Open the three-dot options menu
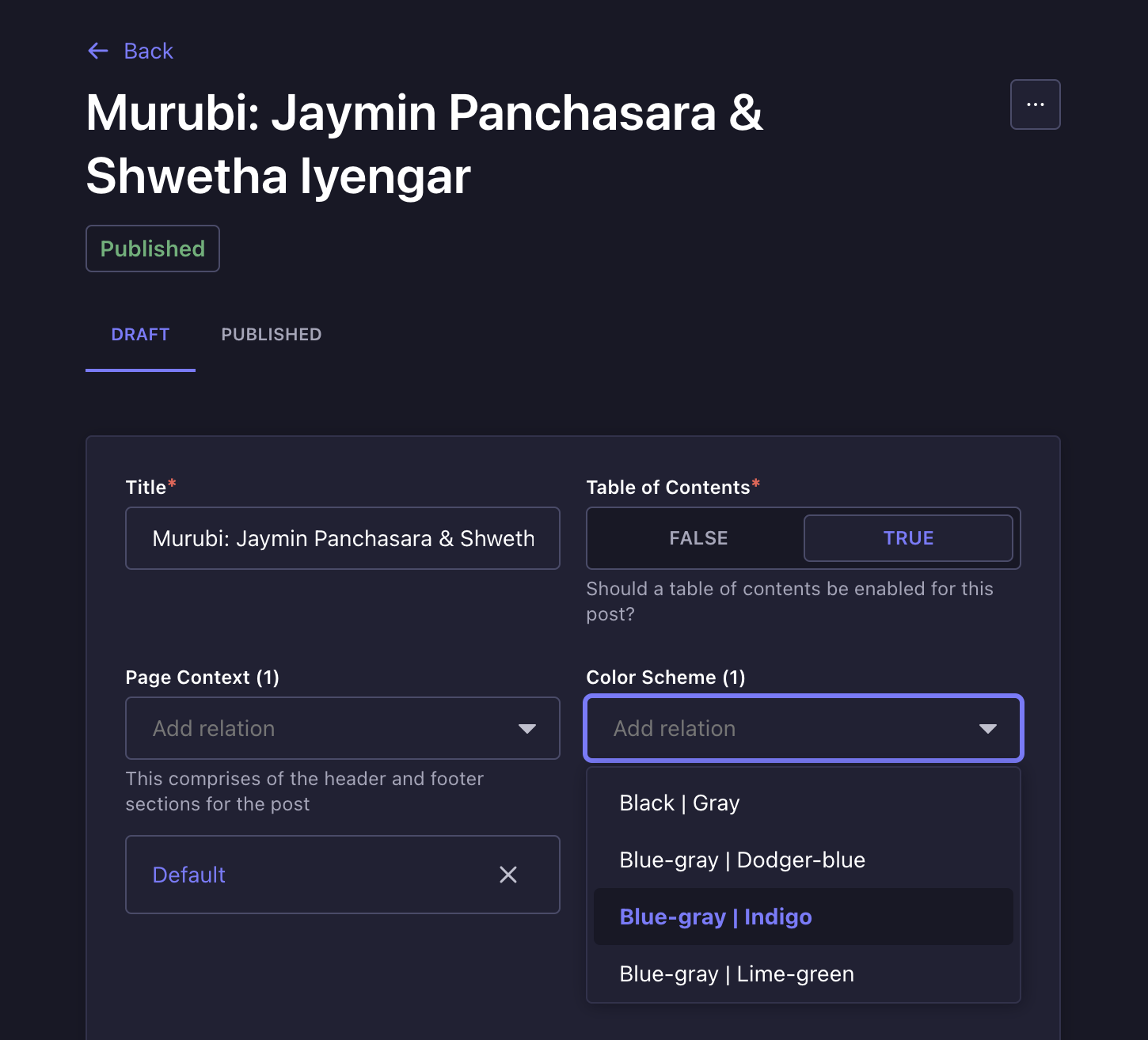The width and height of the screenshot is (1148, 1040). click(1035, 104)
